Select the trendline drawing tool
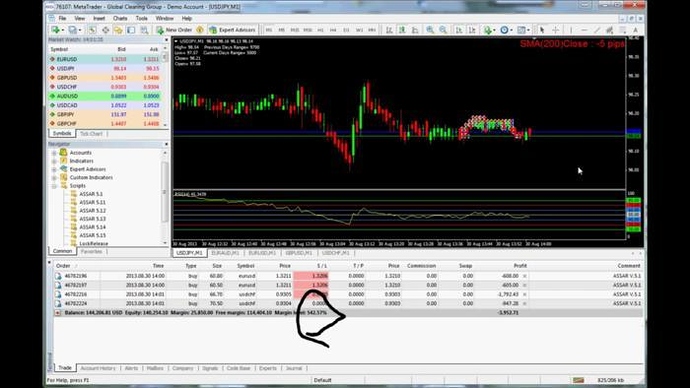This screenshot has height=388, width=690. click(597, 30)
